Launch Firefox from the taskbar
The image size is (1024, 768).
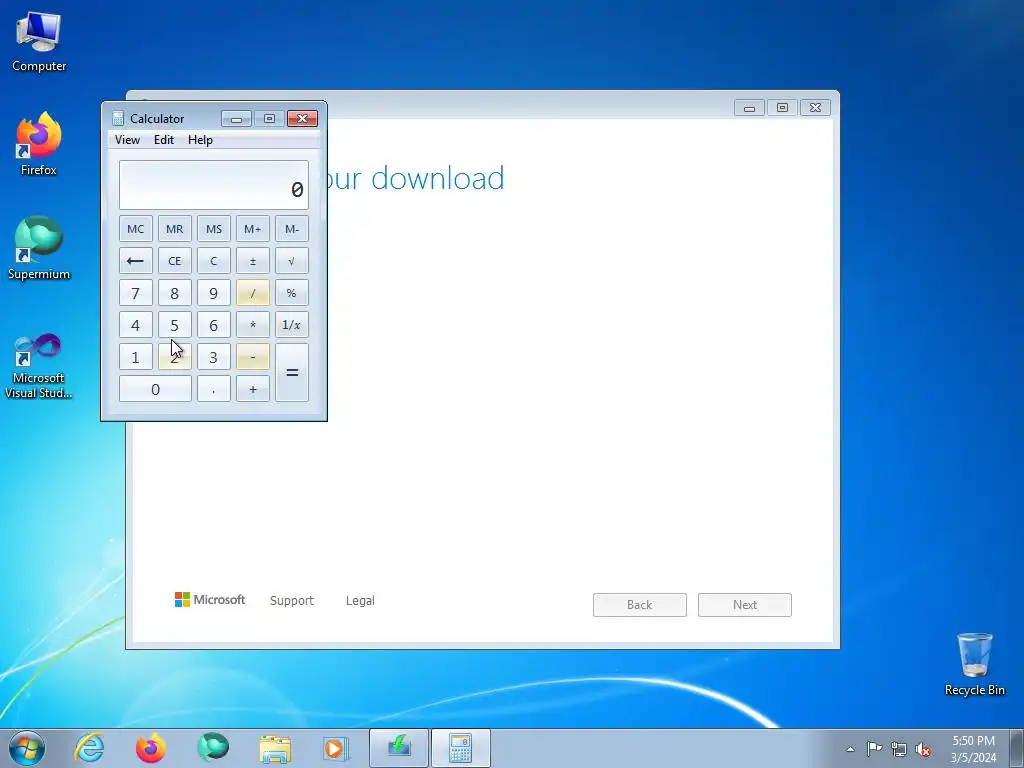[x=151, y=748]
